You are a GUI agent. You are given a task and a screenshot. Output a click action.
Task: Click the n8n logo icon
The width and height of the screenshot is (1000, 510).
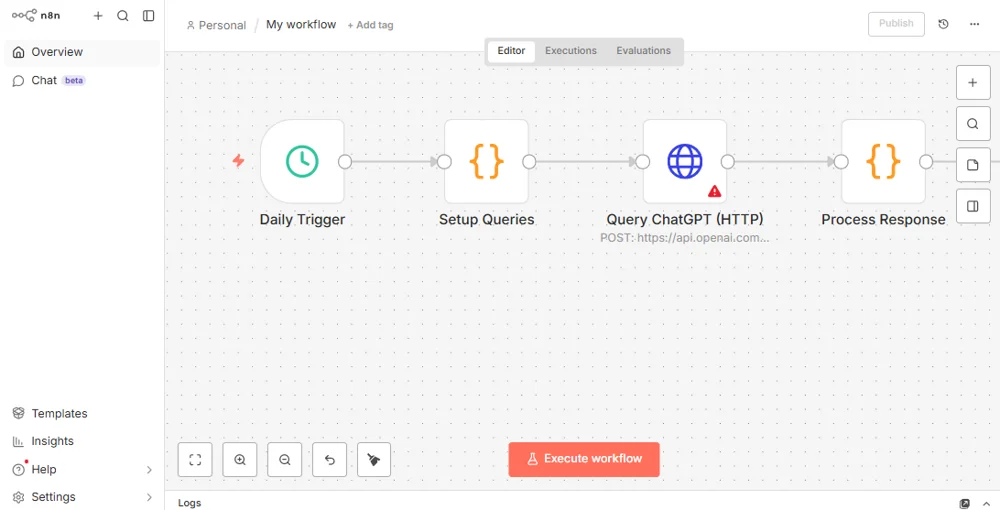click(24, 16)
